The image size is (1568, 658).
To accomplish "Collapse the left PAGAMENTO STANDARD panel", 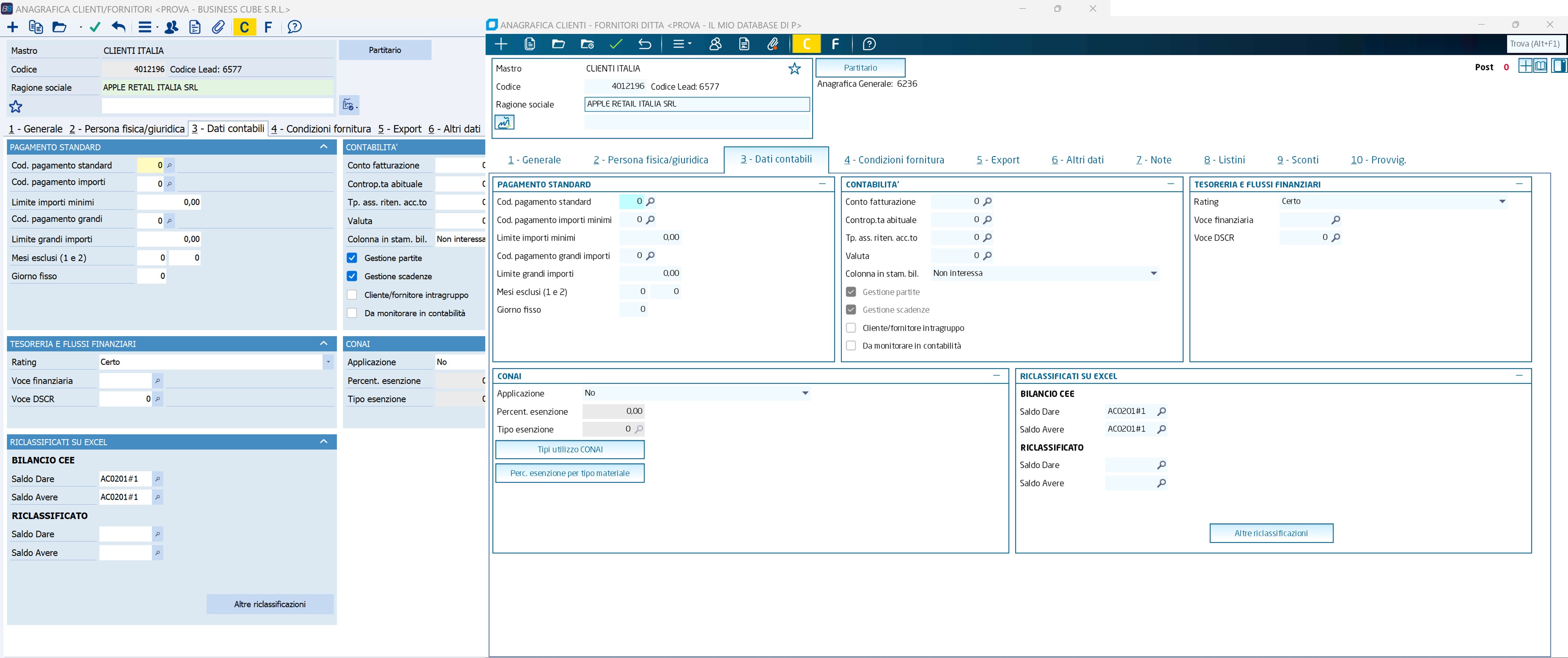I will [323, 147].
